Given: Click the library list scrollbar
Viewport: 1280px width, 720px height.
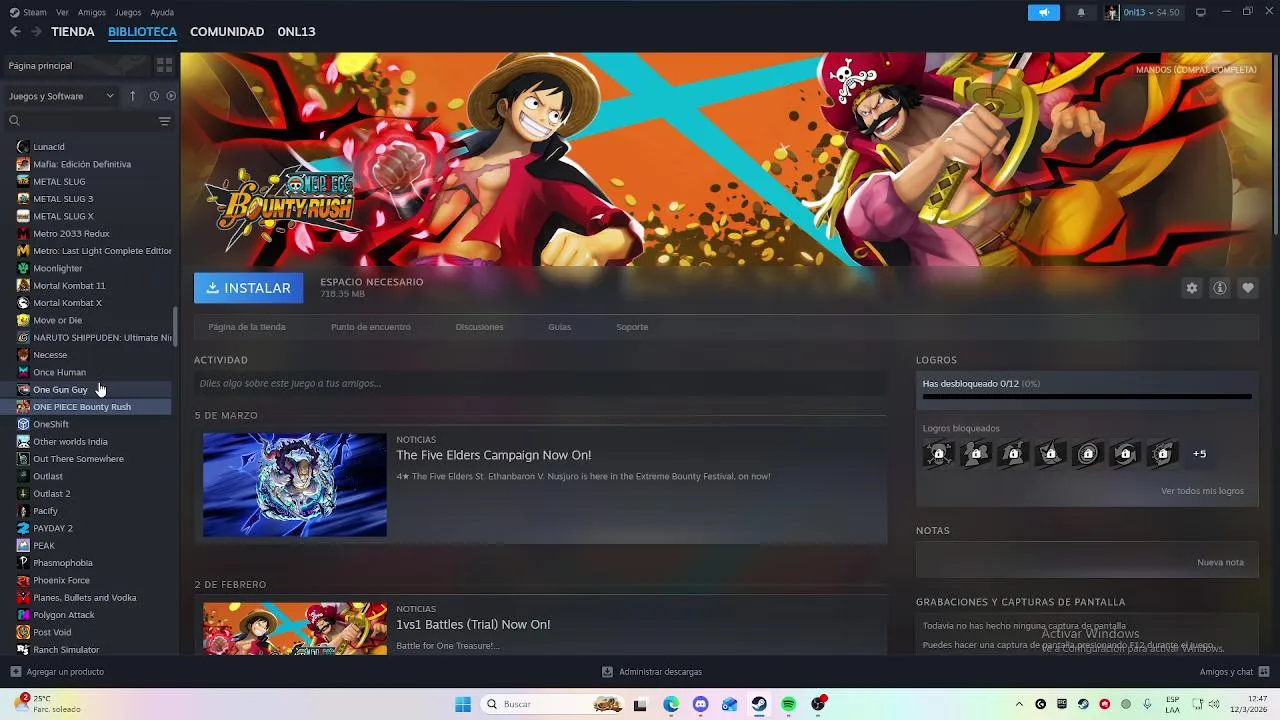Looking at the screenshot, I should (x=175, y=328).
